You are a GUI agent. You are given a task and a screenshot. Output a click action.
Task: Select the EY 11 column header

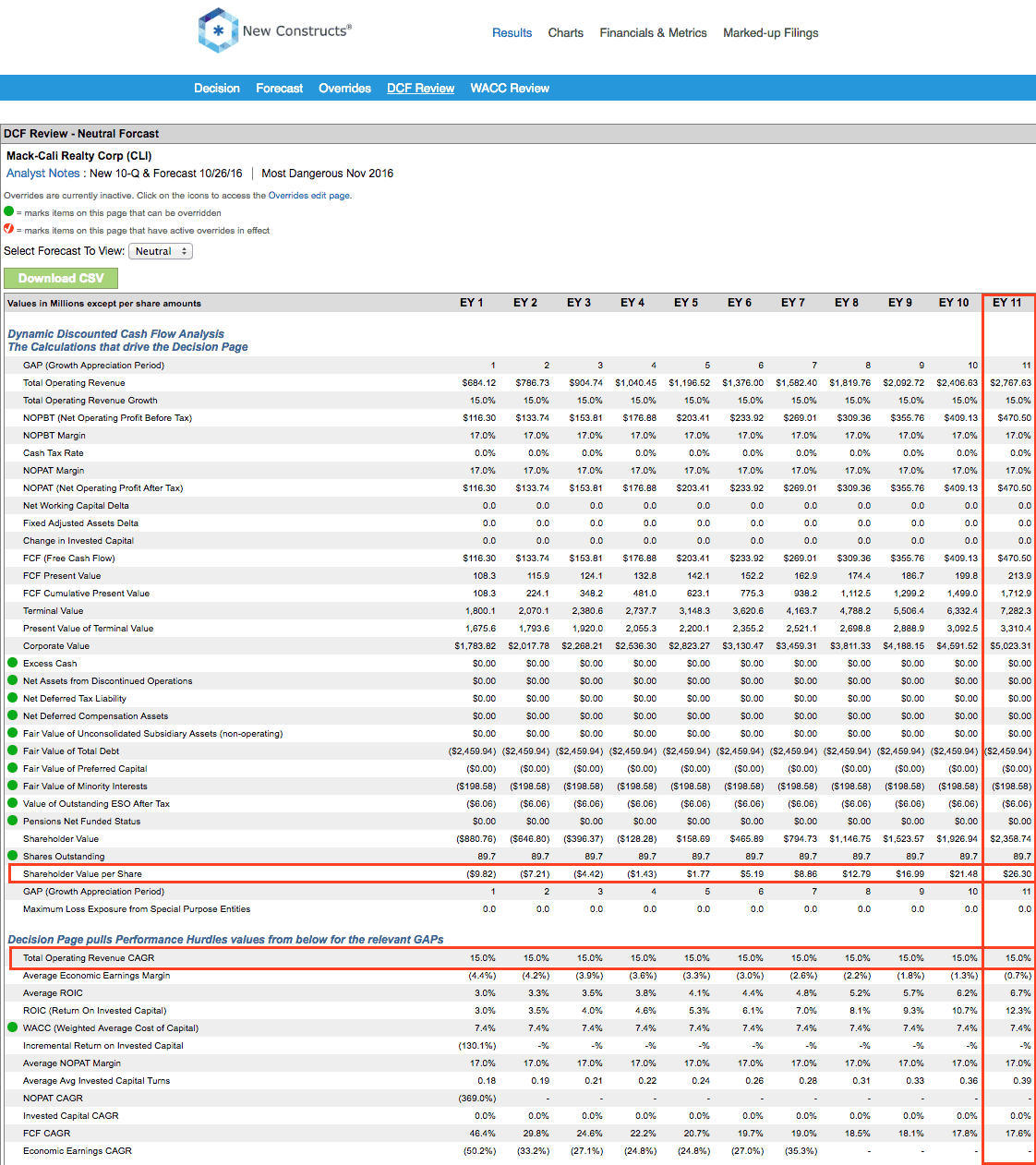(1007, 303)
